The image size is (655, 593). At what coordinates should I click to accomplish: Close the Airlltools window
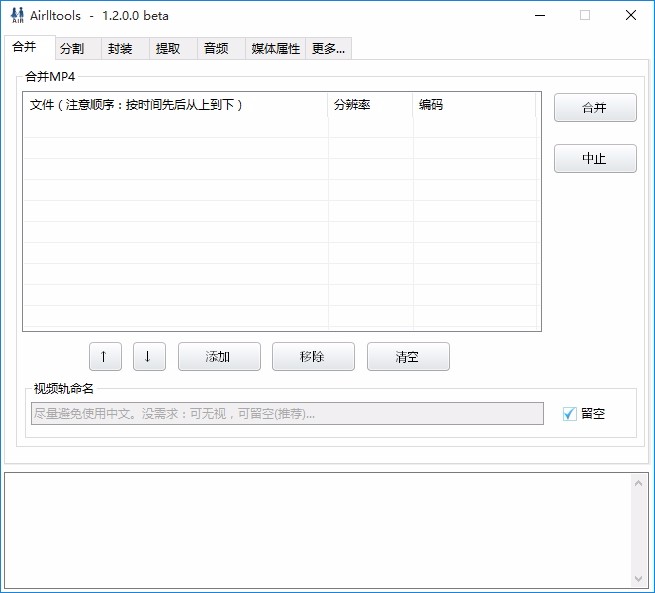pos(631,15)
